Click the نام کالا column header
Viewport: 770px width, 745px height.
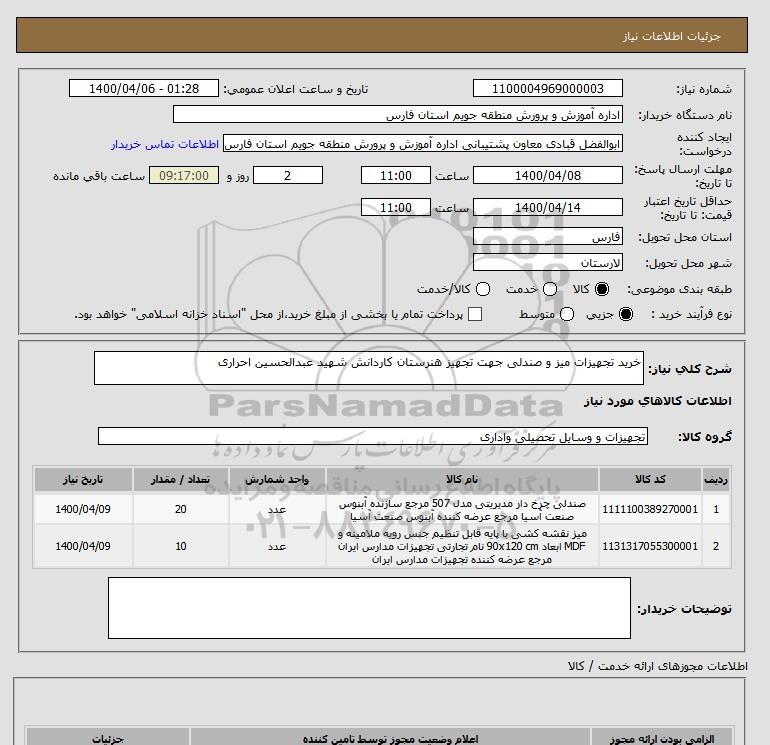(462, 479)
